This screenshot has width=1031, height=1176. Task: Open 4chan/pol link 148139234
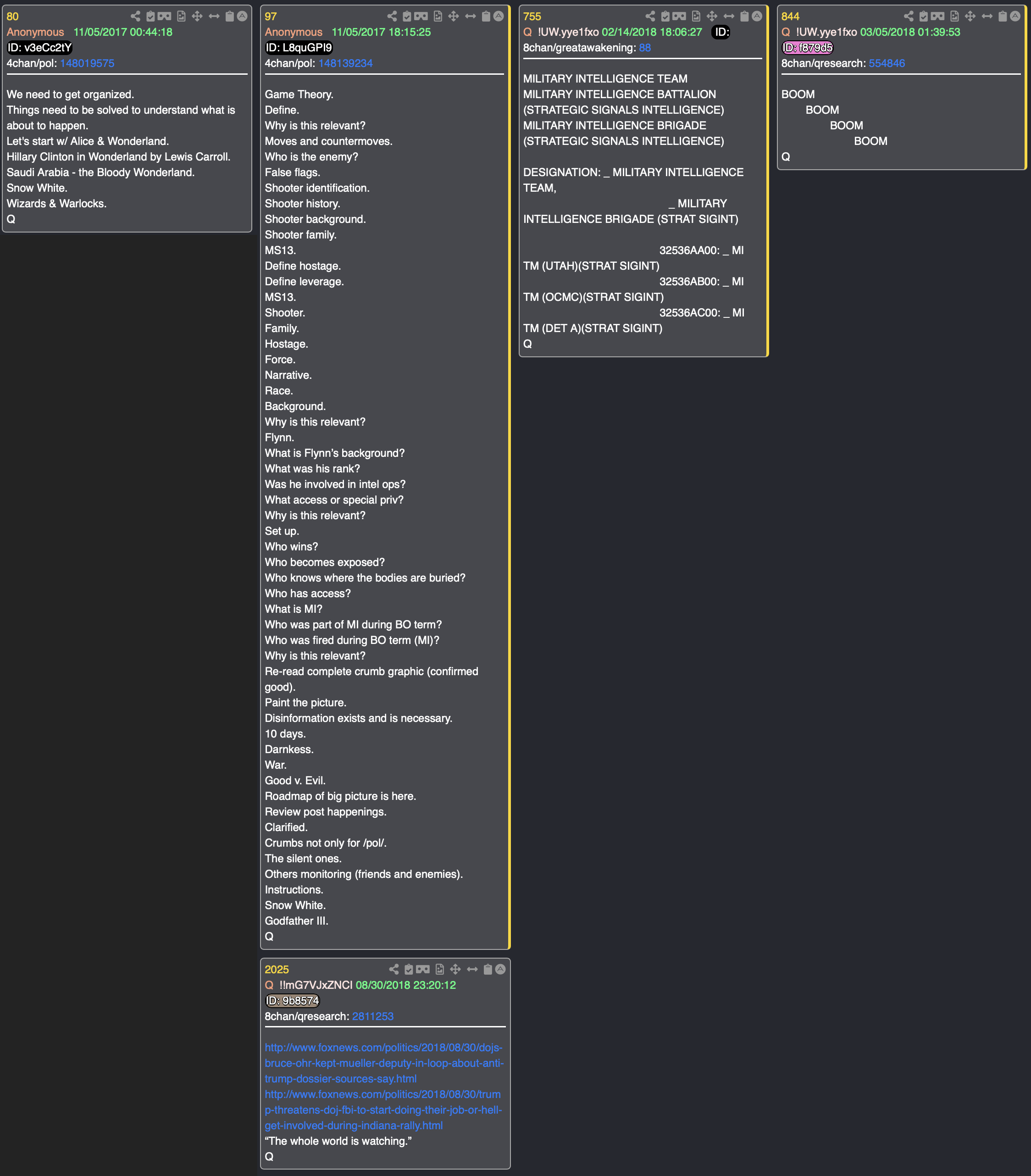[x=345, y=63]
